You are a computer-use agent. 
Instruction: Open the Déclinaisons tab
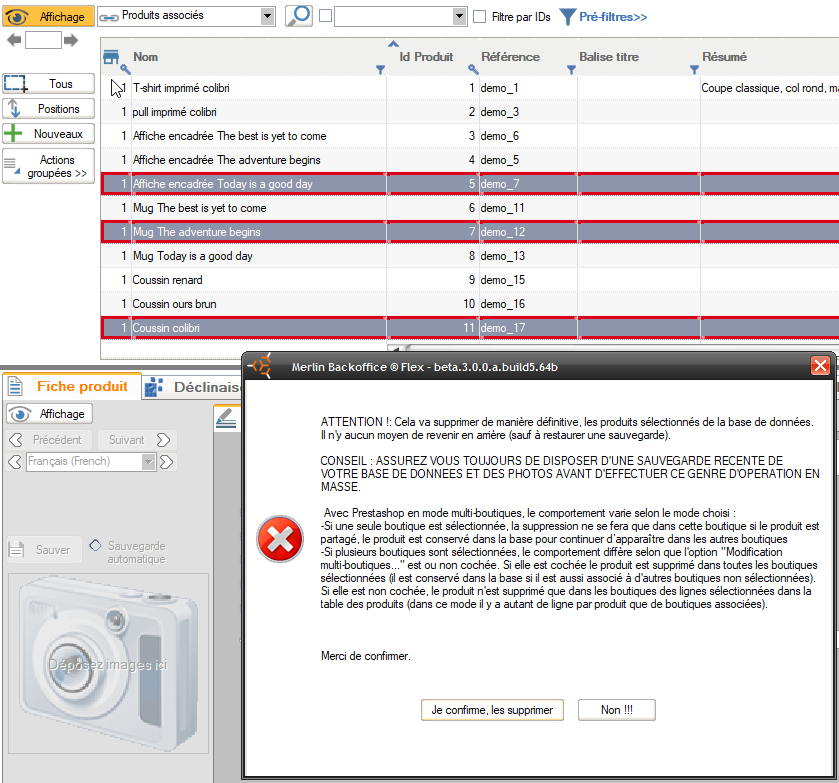[x=195, y=387]
